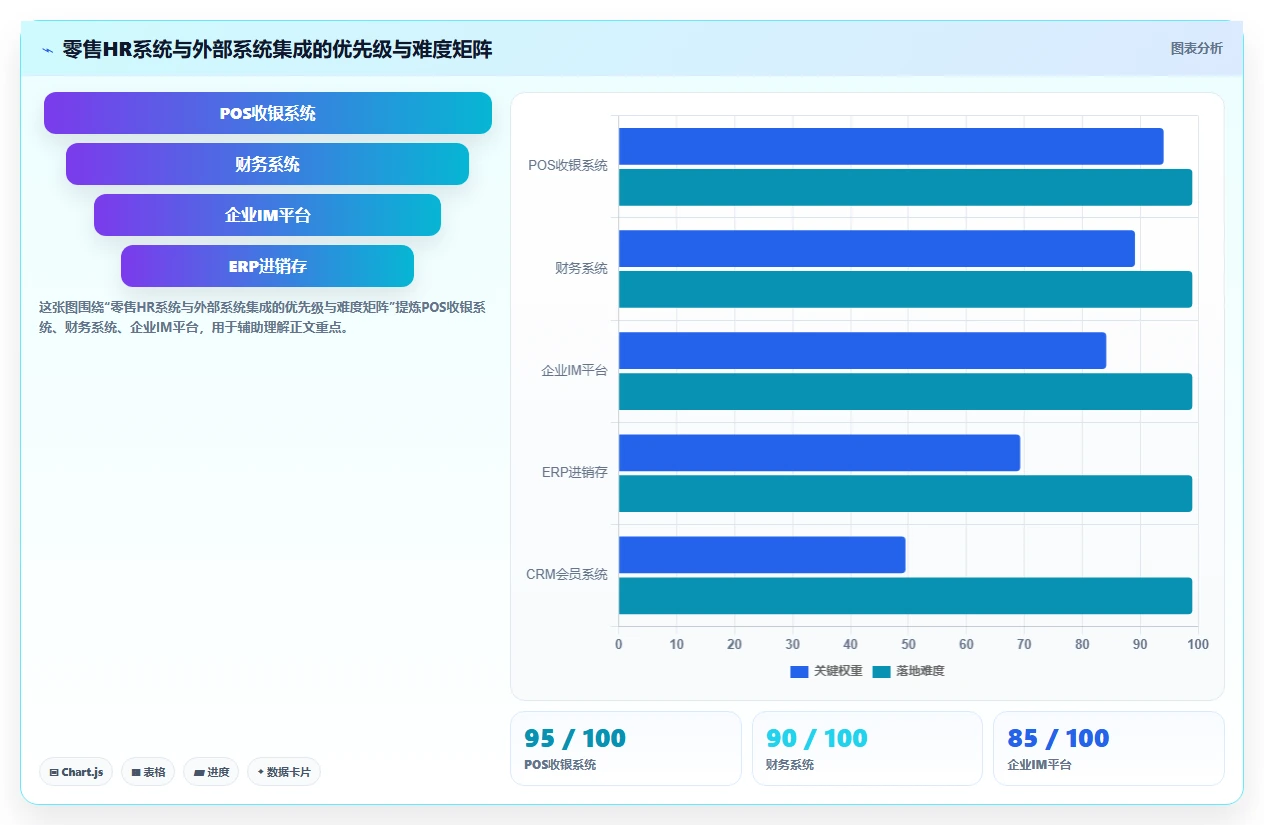Click the x-axis tick label 50
The height and width of the screenshot is (825, 1264).
908,644
